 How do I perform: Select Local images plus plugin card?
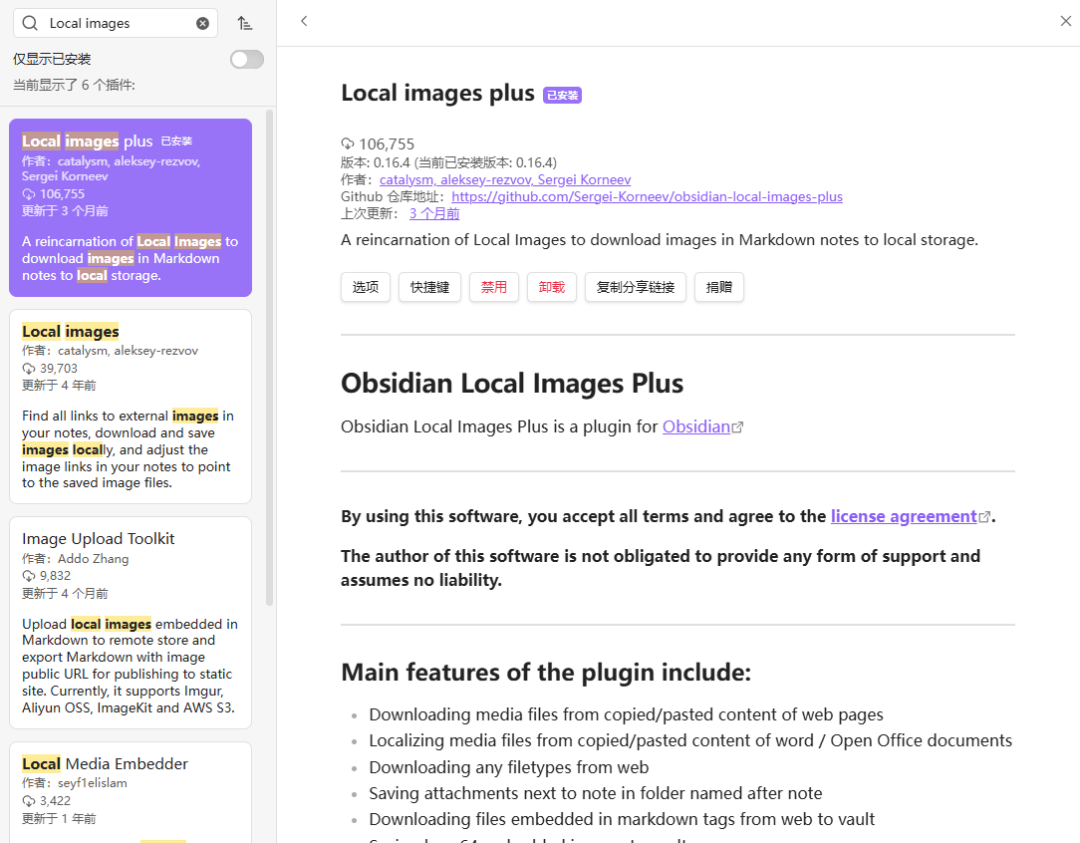[x=130, y=207]
